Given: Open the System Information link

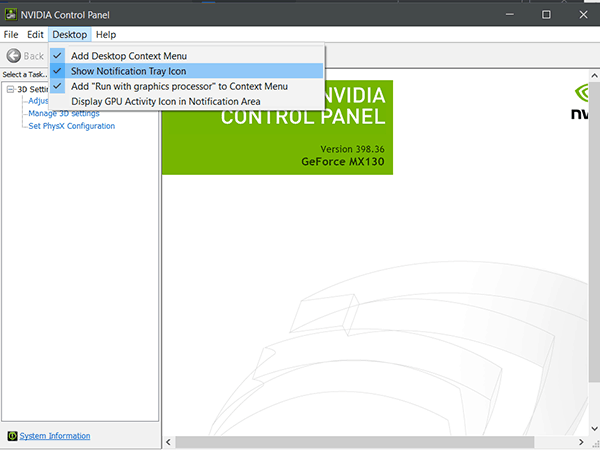Looking at the screenshot, I should click(55, 436).
